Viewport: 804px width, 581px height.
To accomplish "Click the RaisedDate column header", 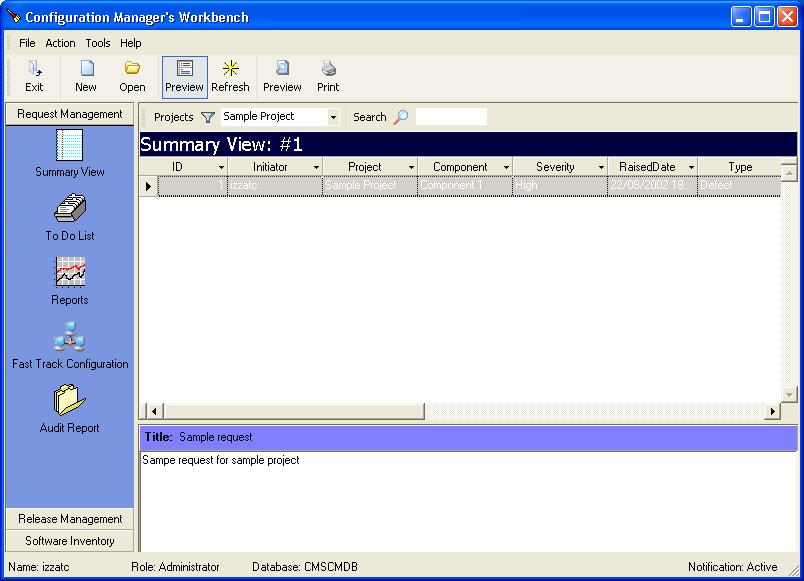I will pyautogui.click(x=653, y=167).
